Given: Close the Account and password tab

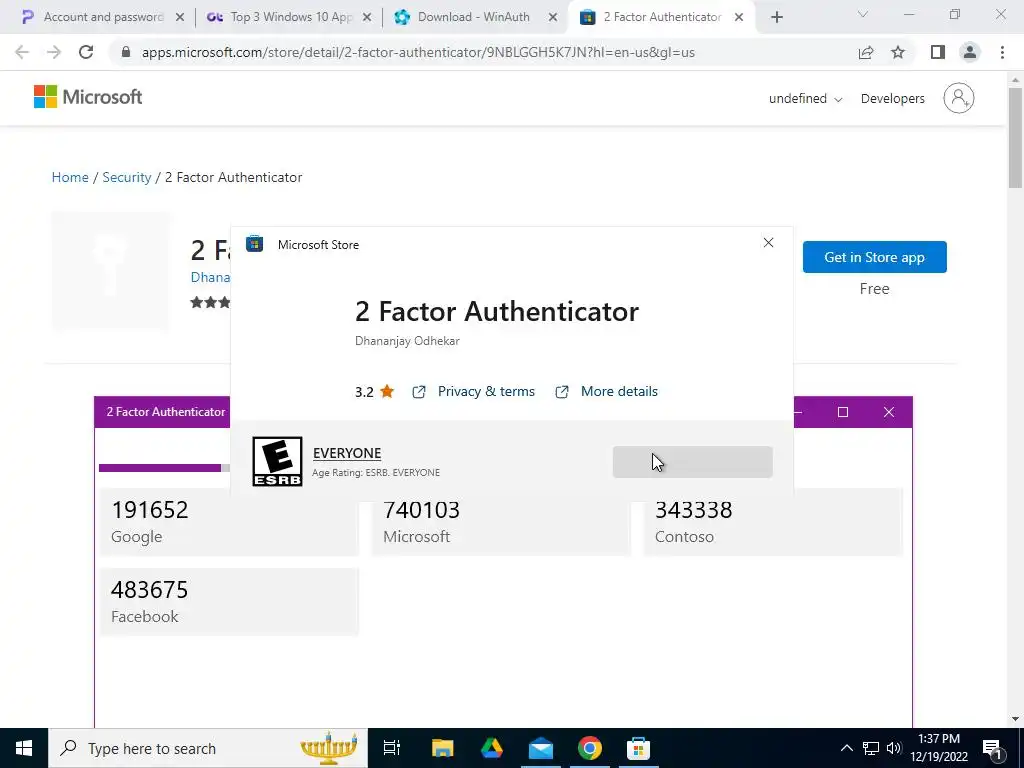Looking at the screenshot, I should click(180, 18).
